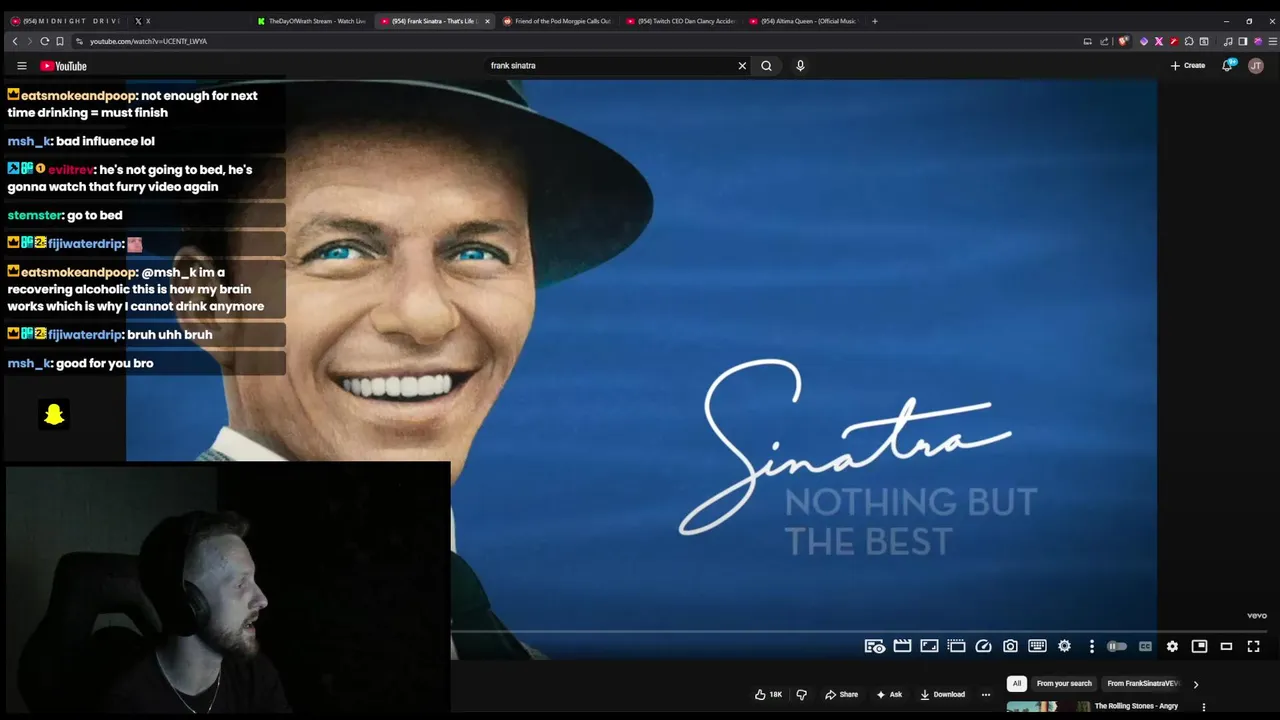The image size is (1280, 720).
Task: Click the clapperboard player icon
Action: pos(902,646)
